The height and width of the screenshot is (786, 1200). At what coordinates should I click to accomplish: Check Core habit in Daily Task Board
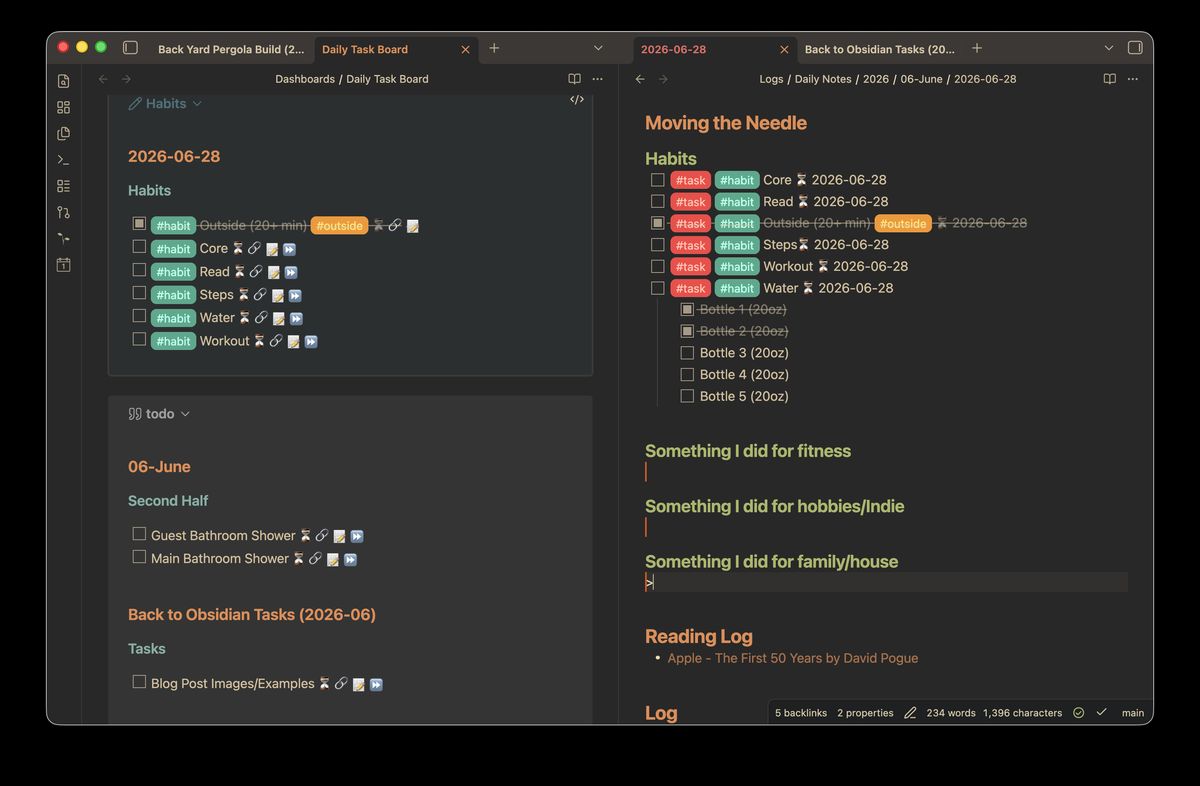click(x=139, y=247)
